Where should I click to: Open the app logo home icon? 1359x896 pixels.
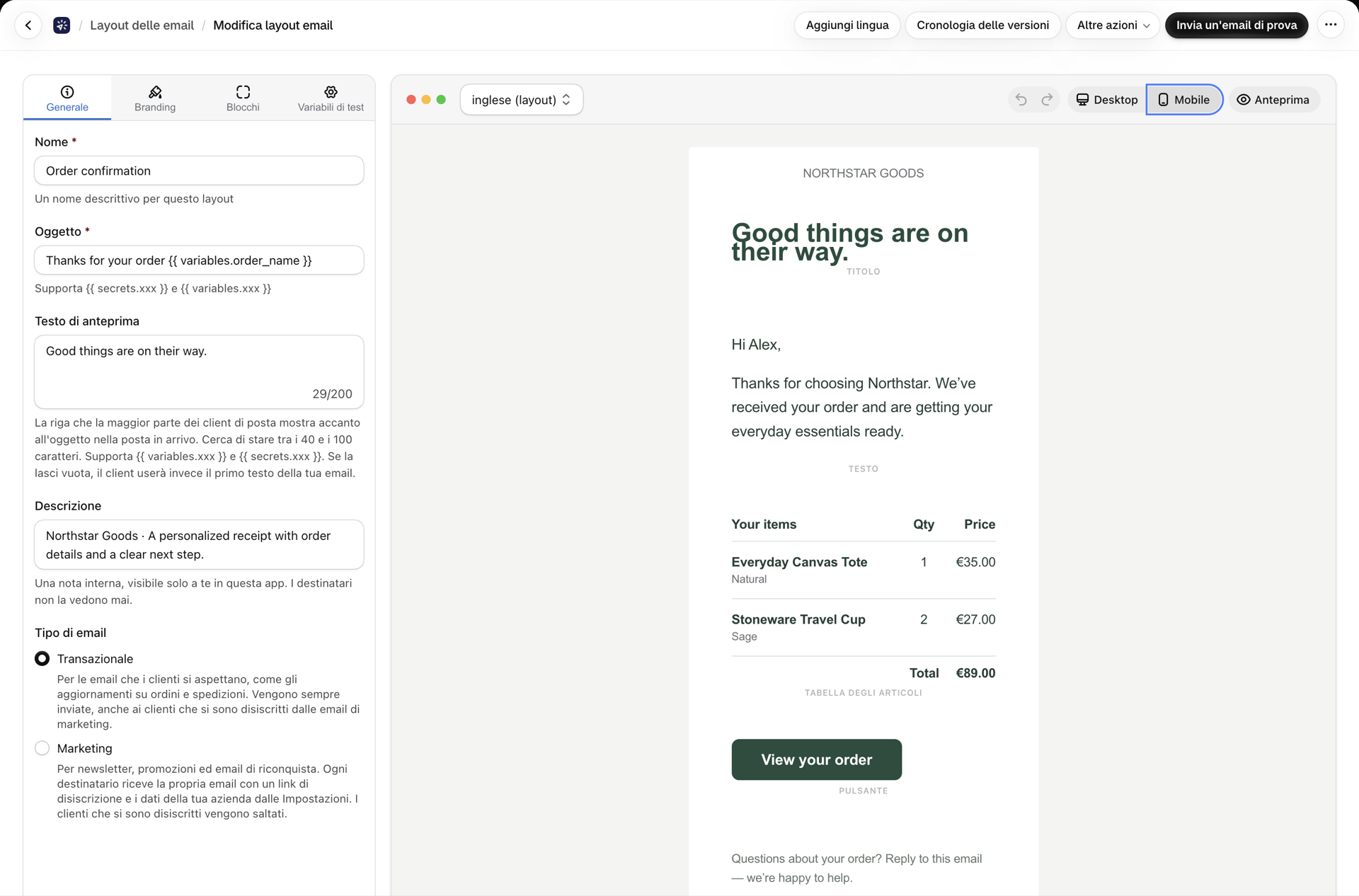pos(62,25)
